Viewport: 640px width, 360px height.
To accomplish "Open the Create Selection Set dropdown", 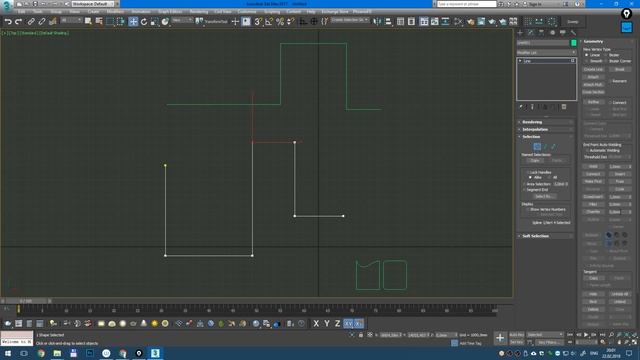I will click(349, 20).
